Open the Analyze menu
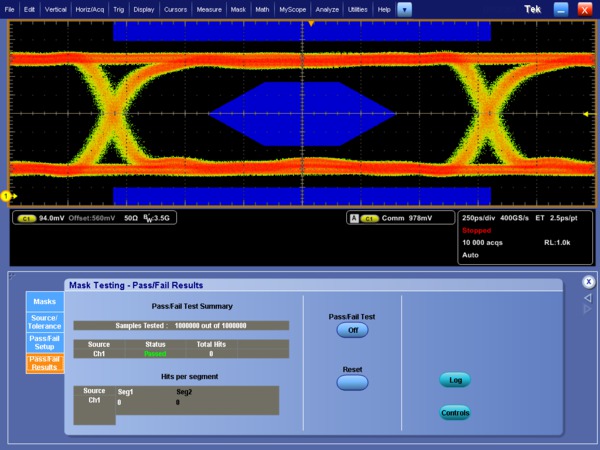 coord(326,9)
